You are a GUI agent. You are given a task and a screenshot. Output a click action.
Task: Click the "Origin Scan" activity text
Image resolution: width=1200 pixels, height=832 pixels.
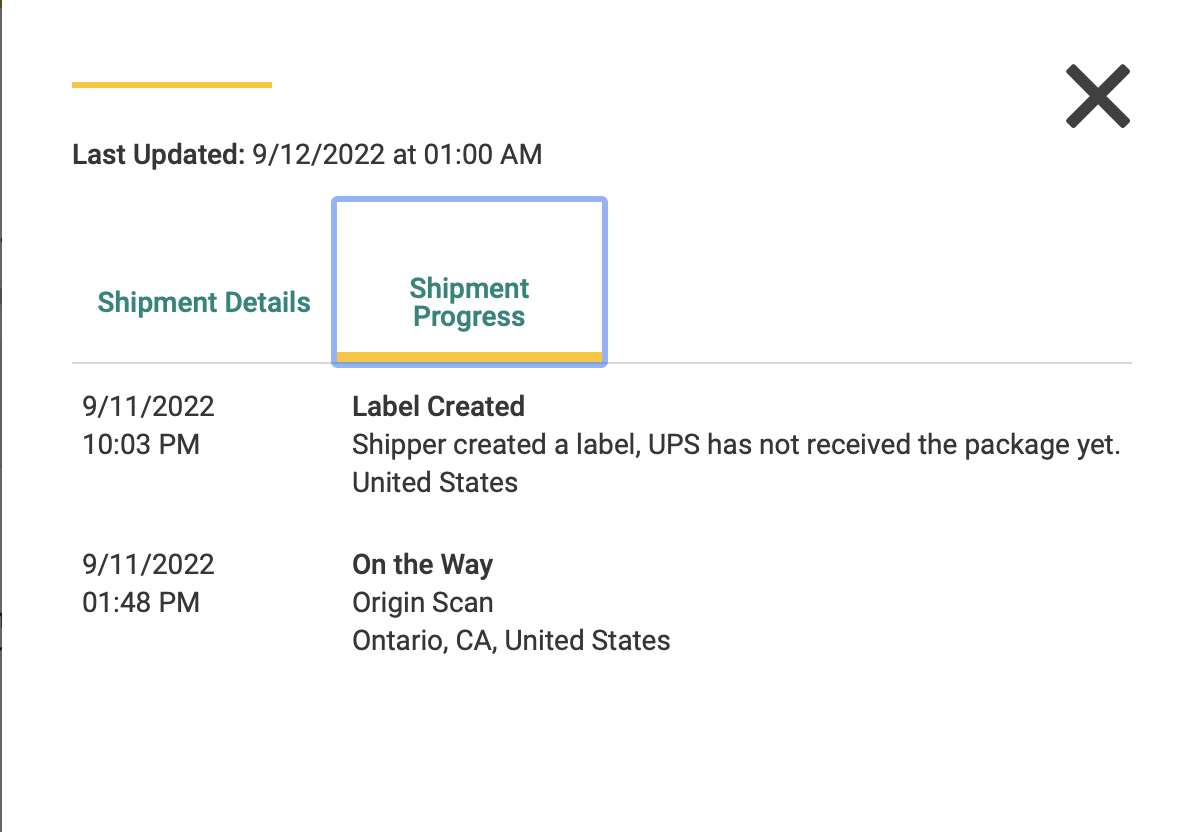(x=422, y=602)
